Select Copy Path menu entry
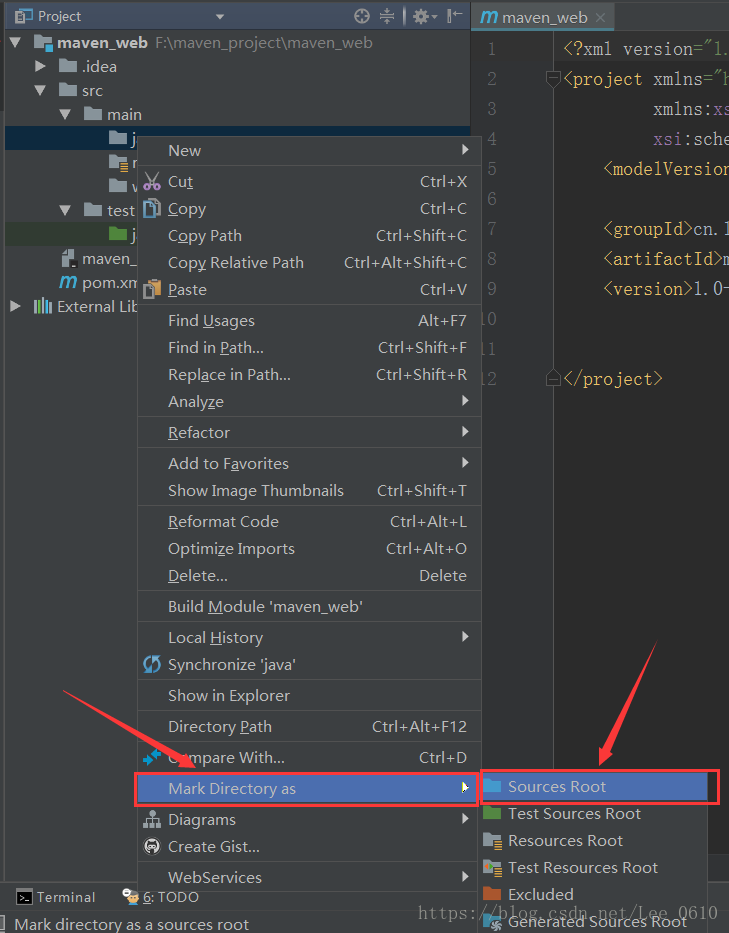 309,236
